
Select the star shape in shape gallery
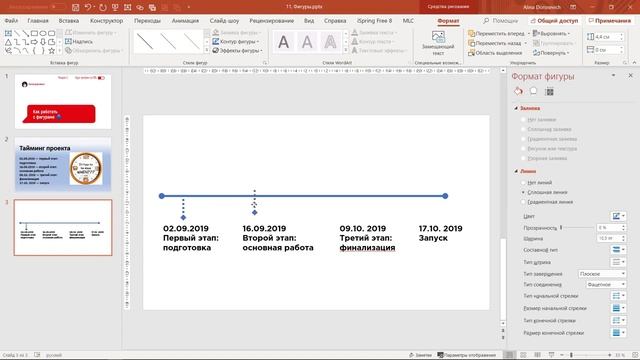[51, 51]
